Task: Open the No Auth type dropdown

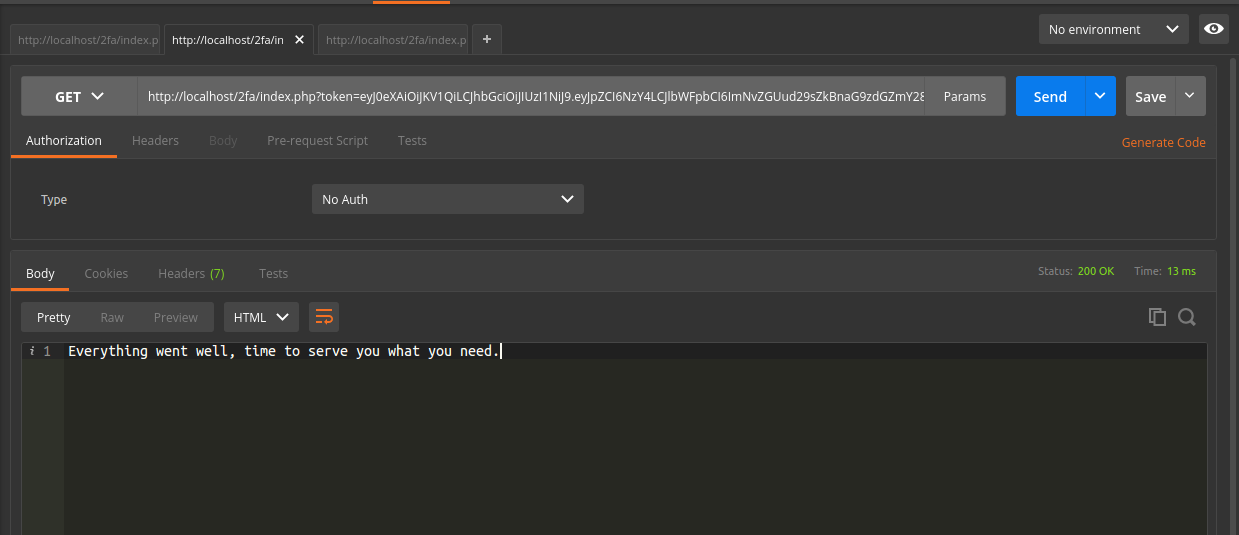Action: point(447,199)
